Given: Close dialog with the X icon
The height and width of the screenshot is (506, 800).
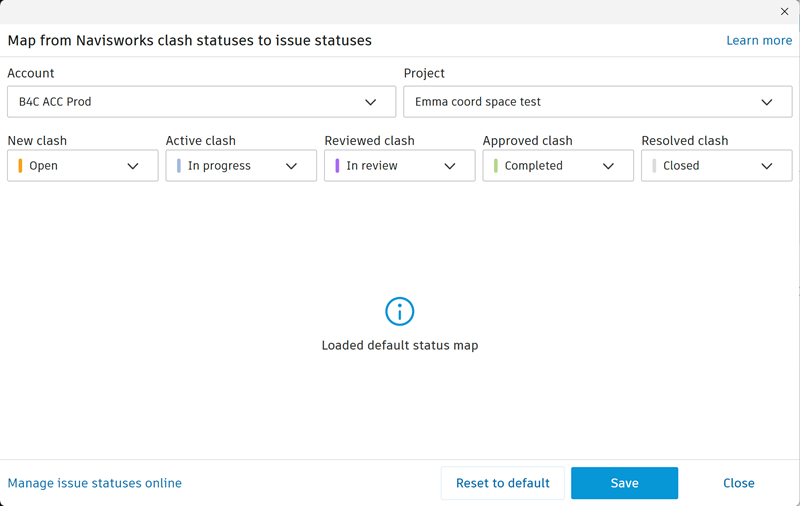Looking at the screenshot, I should pyautogui.click(x=785, y=12).
